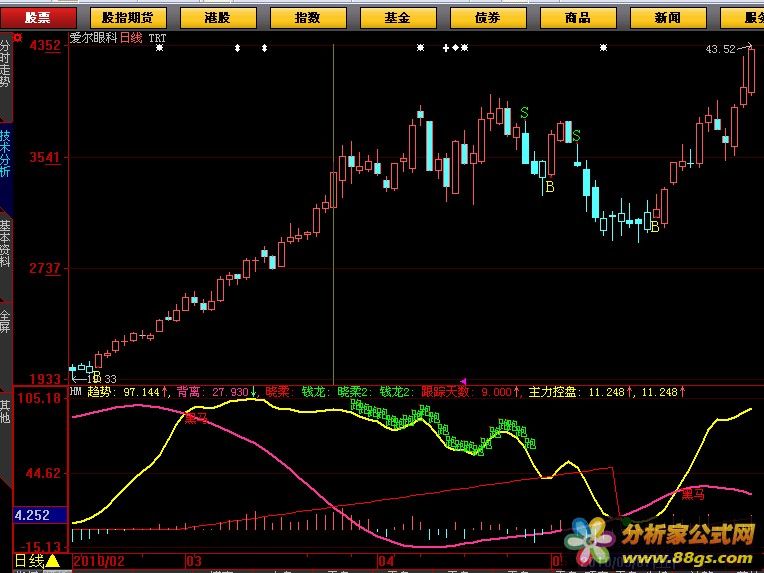The width and height of the screenshot is (764, 573).
Task: Switch to the 股指期货 tab
Action: [128, 17]
